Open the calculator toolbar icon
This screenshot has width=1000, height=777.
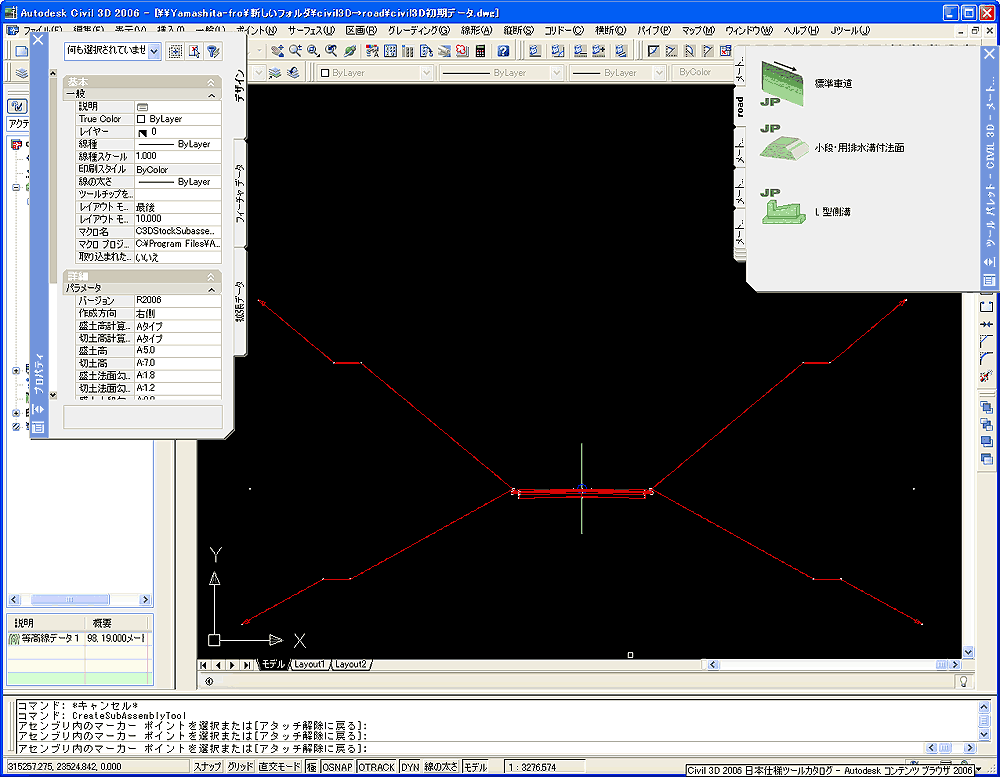coord(480,50)
